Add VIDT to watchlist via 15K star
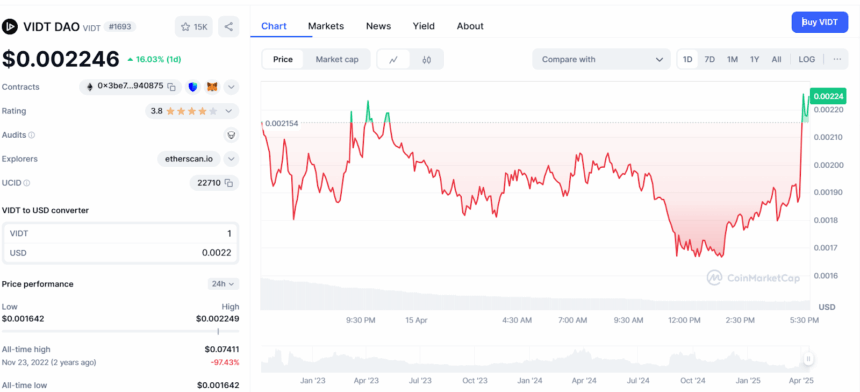The height and width of the screenshot is (392, 860). coord(194,27)
